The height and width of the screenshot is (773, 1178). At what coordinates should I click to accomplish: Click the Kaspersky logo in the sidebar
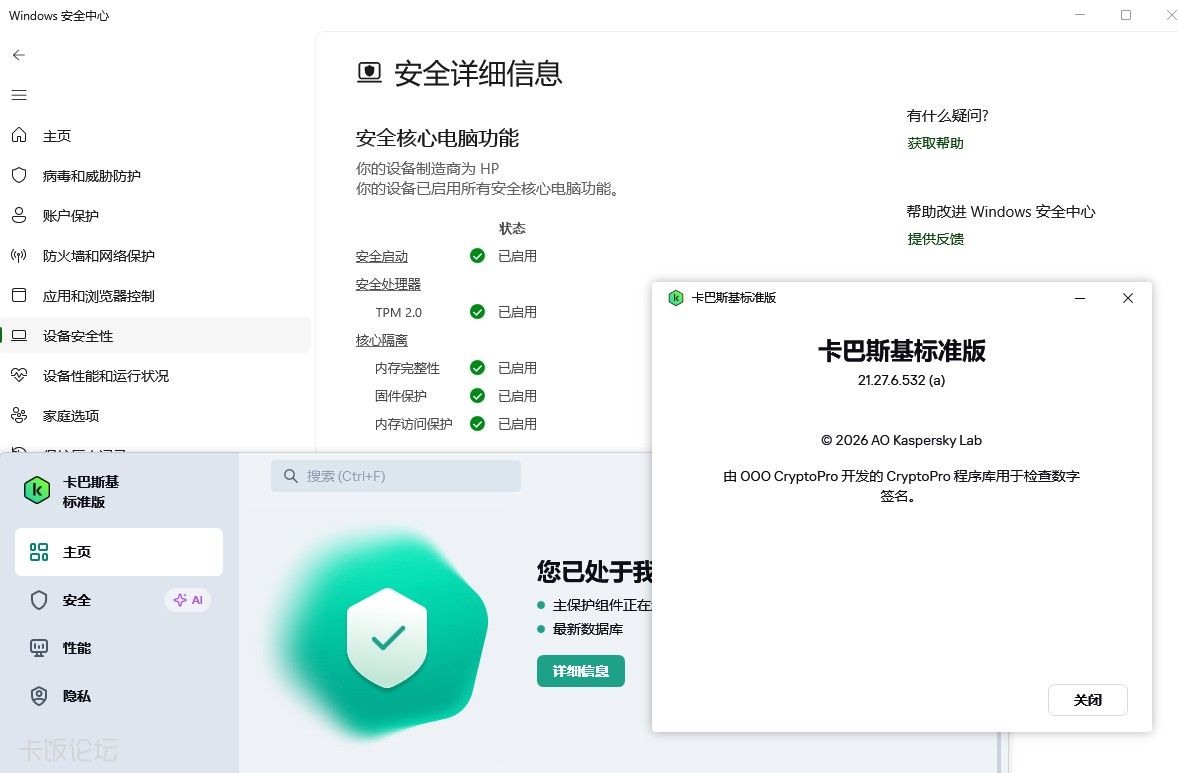pos(37,491)
